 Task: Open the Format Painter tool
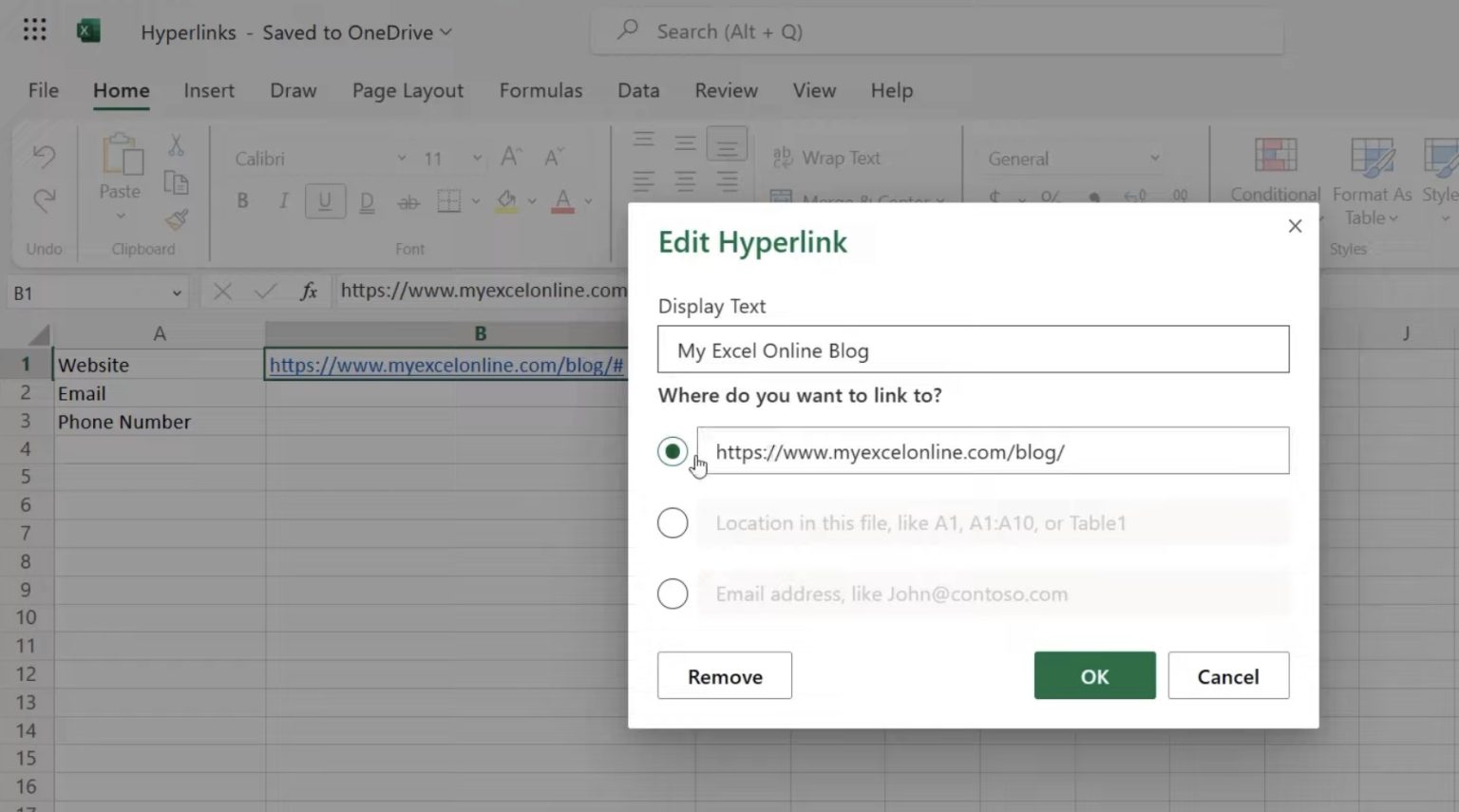(177, 220)
